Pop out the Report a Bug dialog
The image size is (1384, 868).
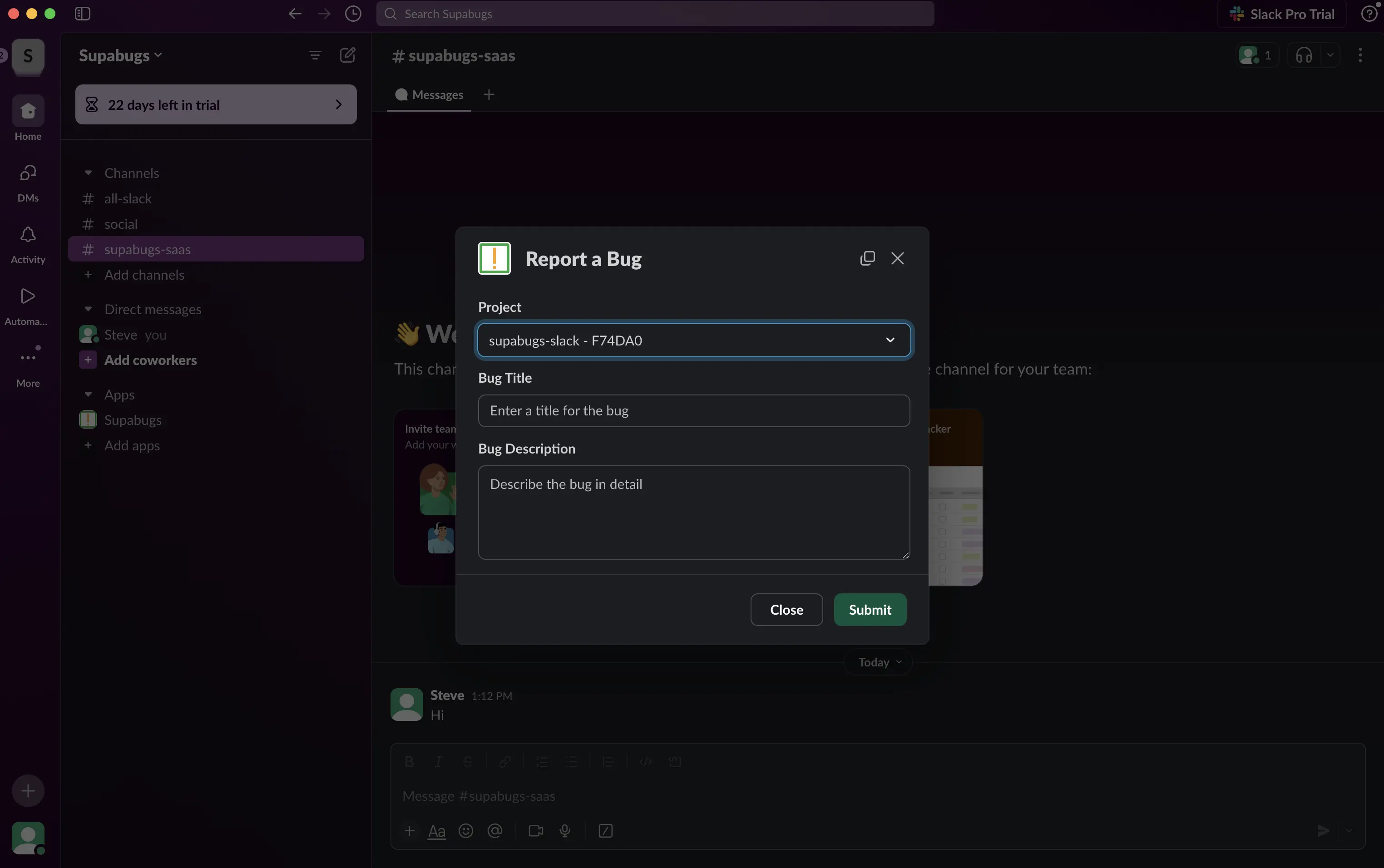tap(867, 258)
